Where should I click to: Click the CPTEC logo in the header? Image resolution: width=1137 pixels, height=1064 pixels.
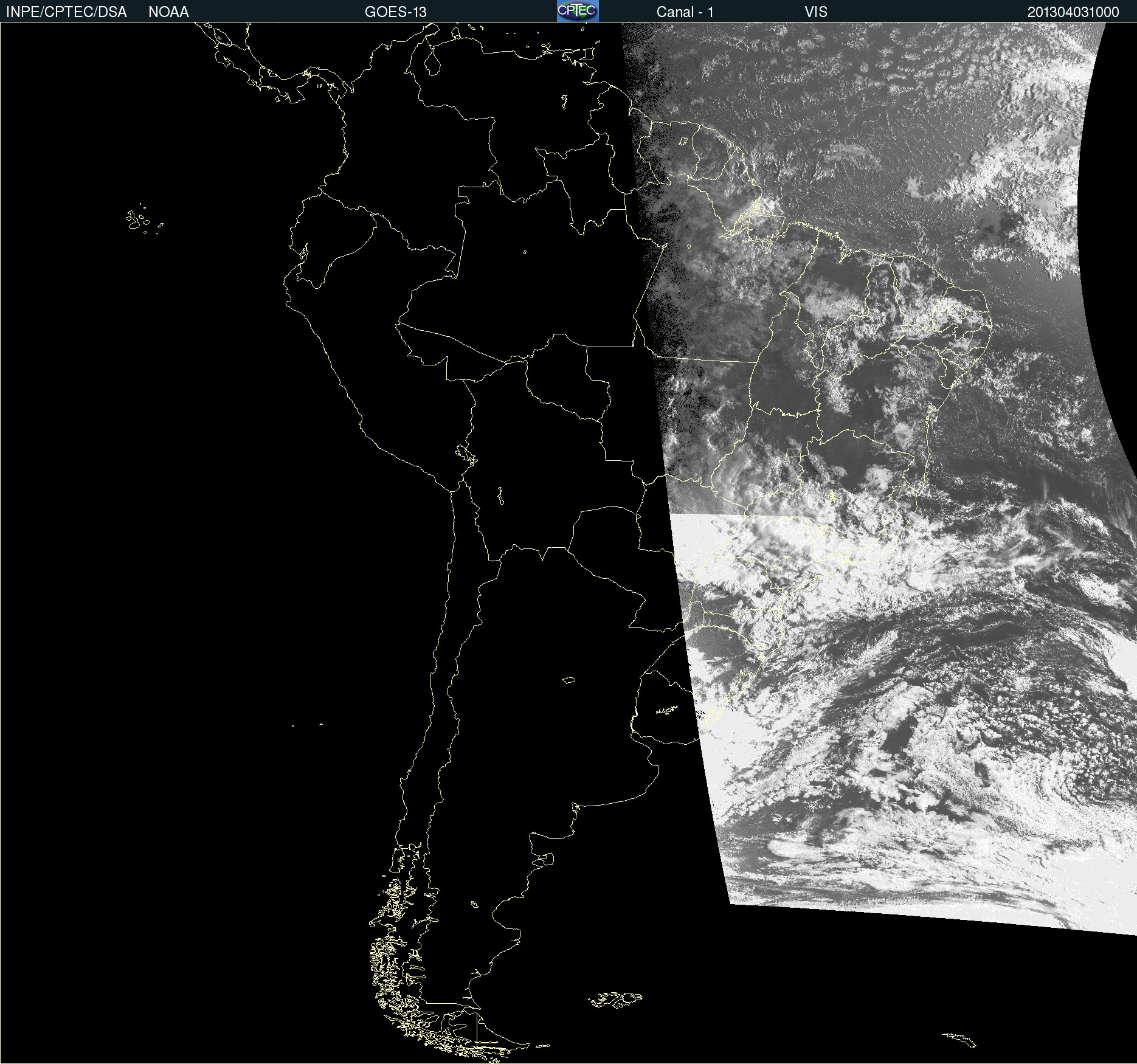click(578, 11)
